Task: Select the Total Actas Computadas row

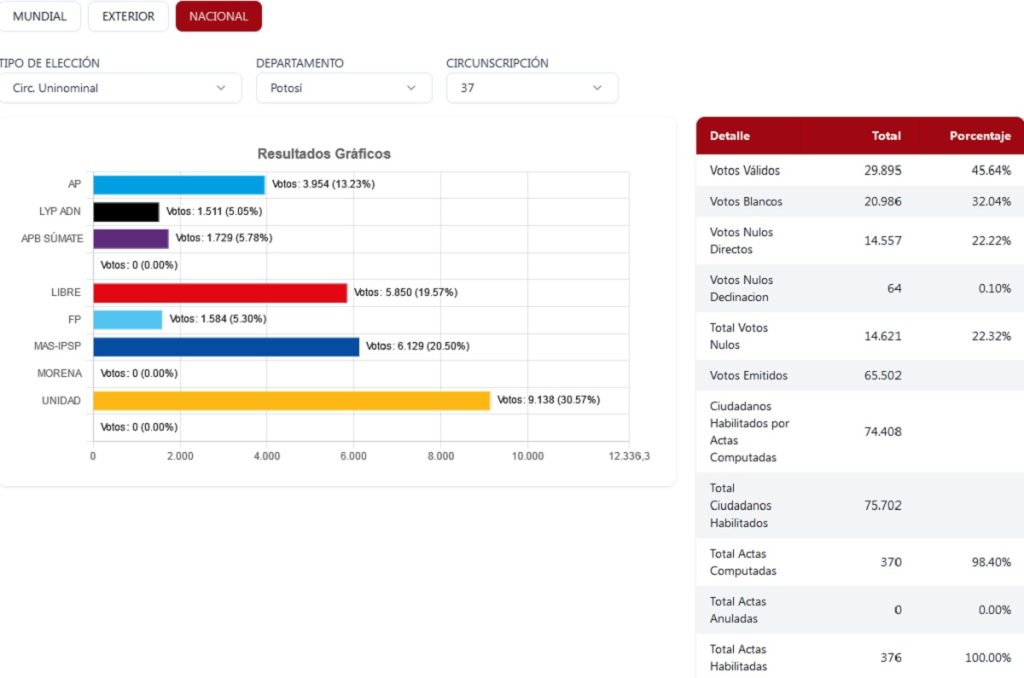Action: tap(859, 562)
